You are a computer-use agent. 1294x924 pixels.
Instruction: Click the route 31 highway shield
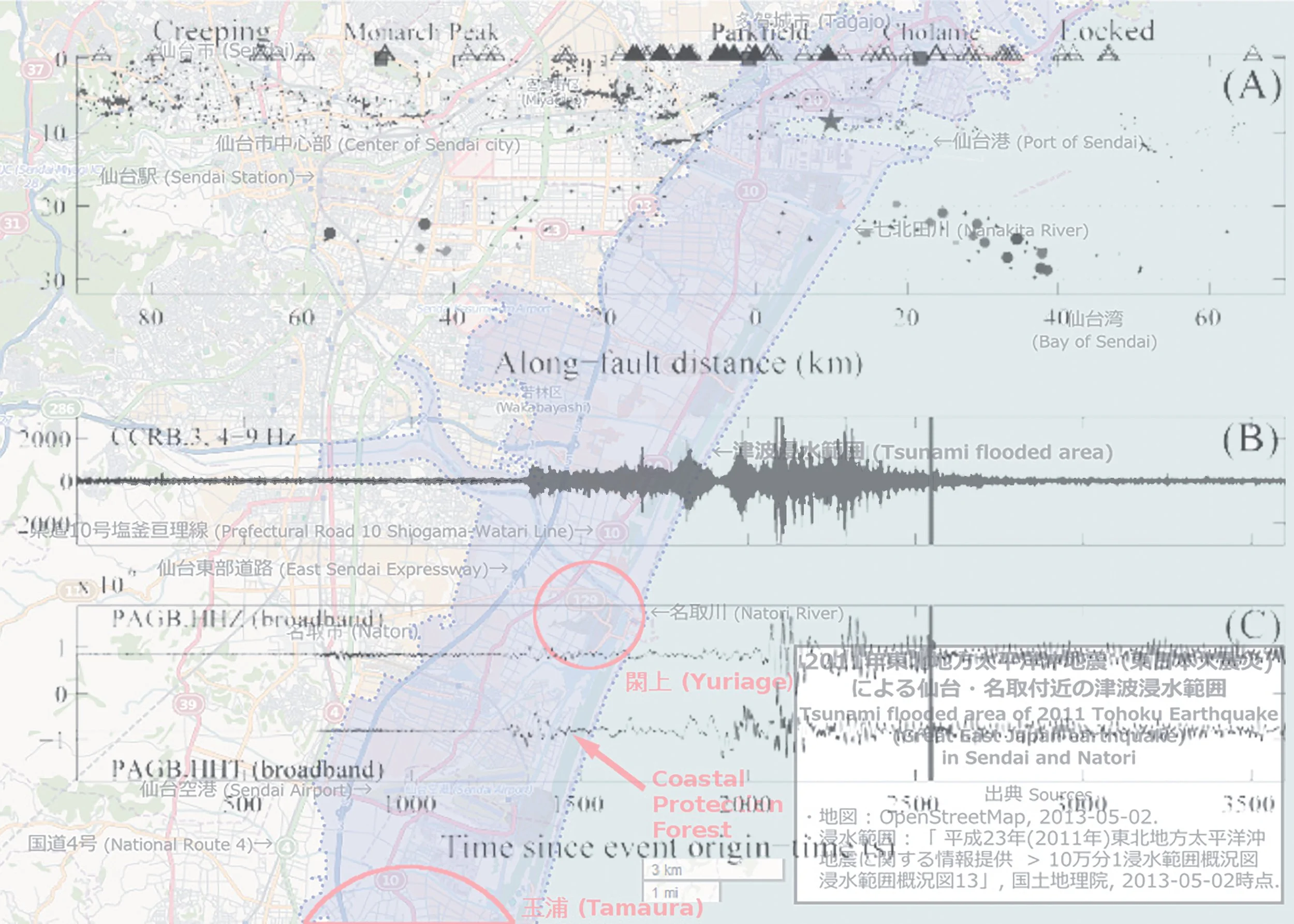(12, 223)
